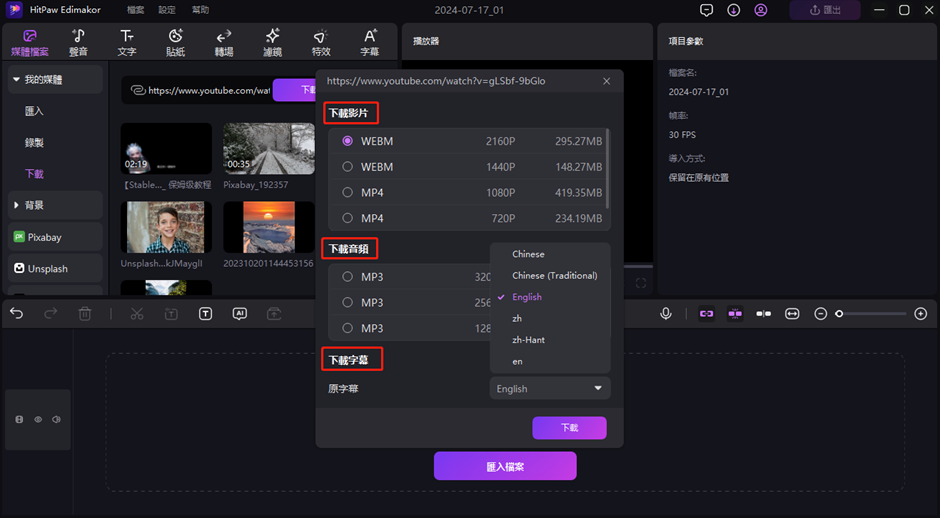Click the 匯入檔案 import file button
This screenshot has width=940, height=518.
(505, 466)
